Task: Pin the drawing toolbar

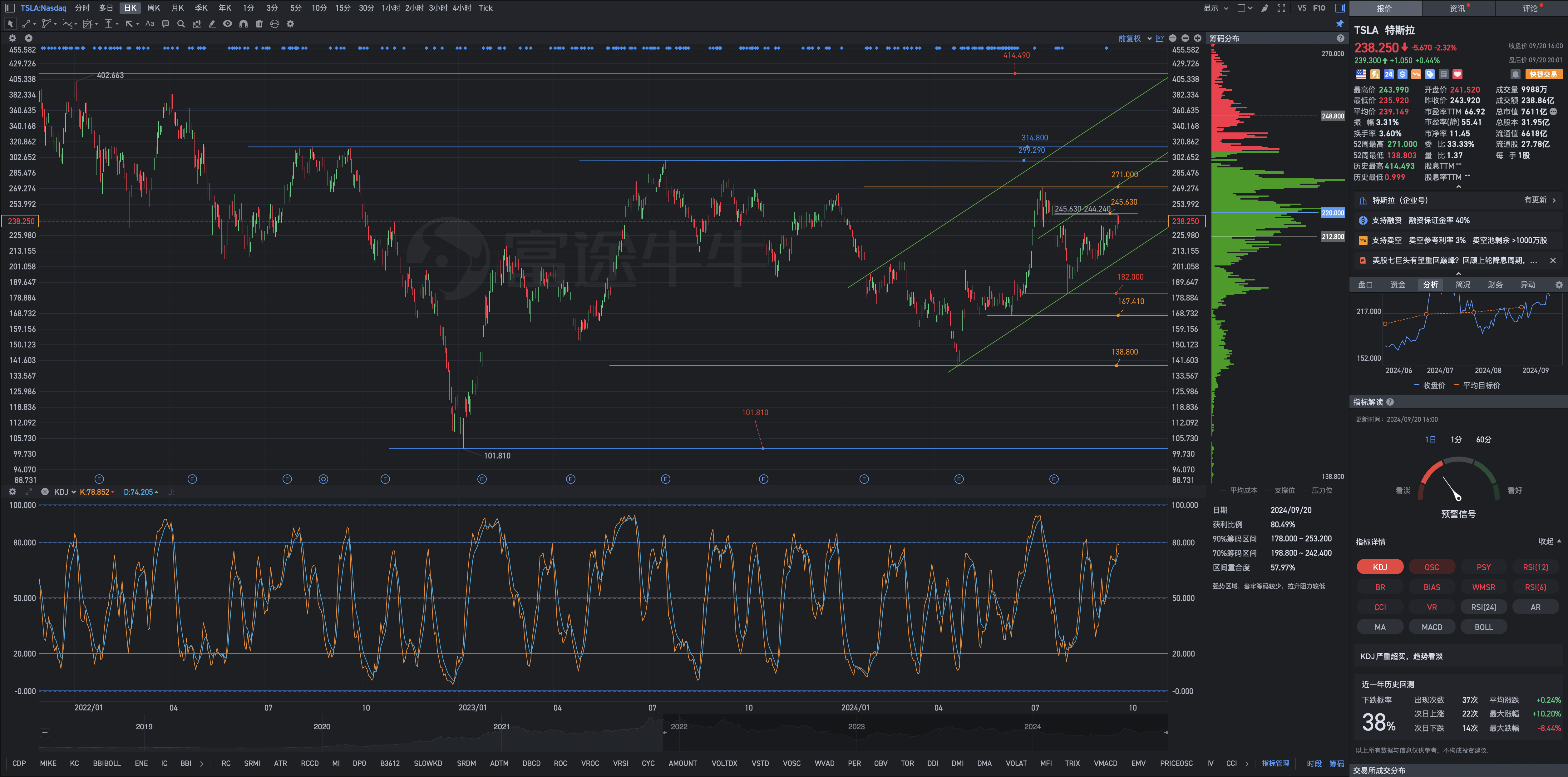Action: pos(1340,24)
